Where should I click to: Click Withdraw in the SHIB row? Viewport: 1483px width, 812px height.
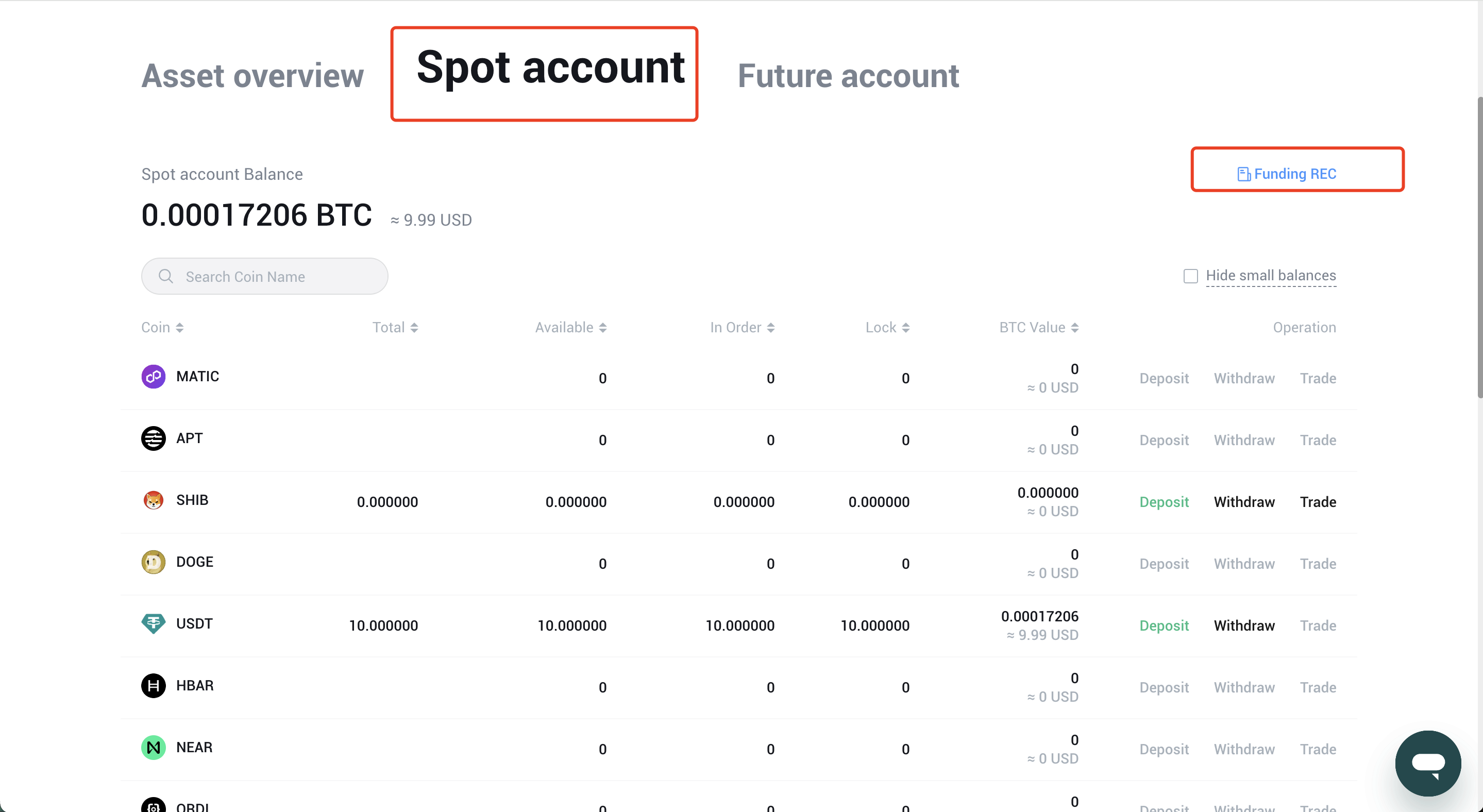[x=1244, y=502]
